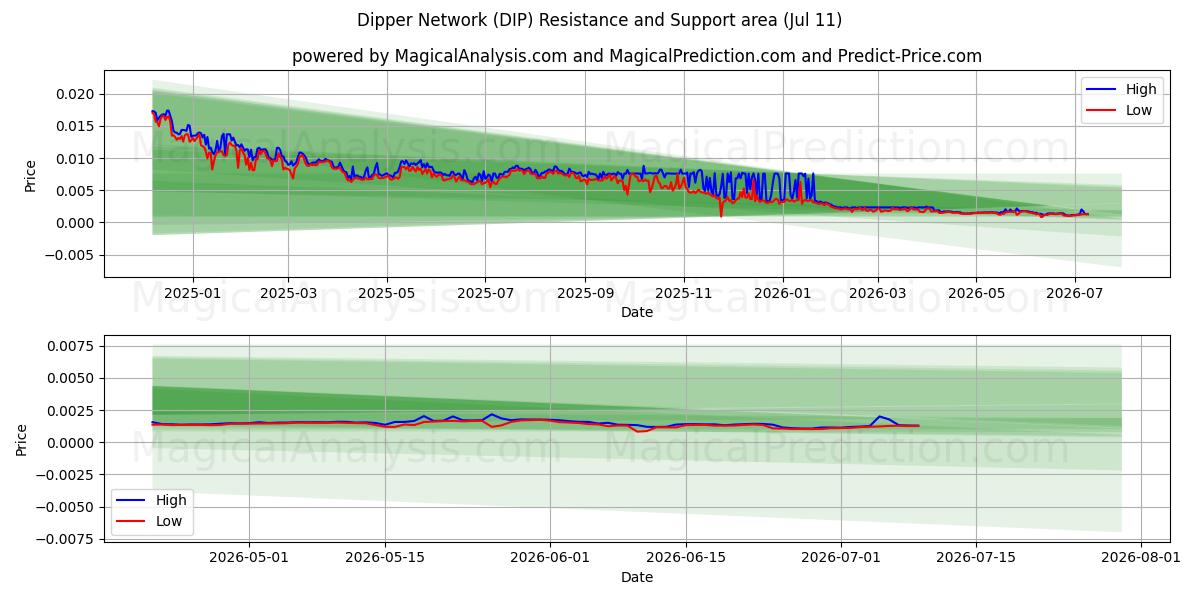The height and width of the screenshot is (600, 1200).
Task: Click the '2025-05' x-axis label on top chart
Action: click(387, 294)
